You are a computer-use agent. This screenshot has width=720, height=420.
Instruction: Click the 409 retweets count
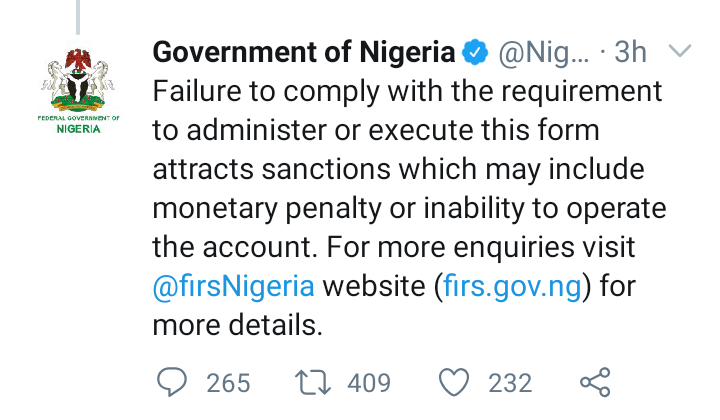tap(369, 383)
